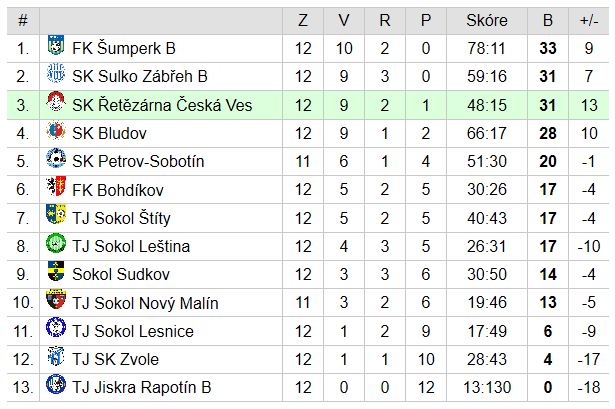Viewport: 615px width, 409px height.
Task: Click the FK Šumperk B club crest
Action: [x=56, y=45]
